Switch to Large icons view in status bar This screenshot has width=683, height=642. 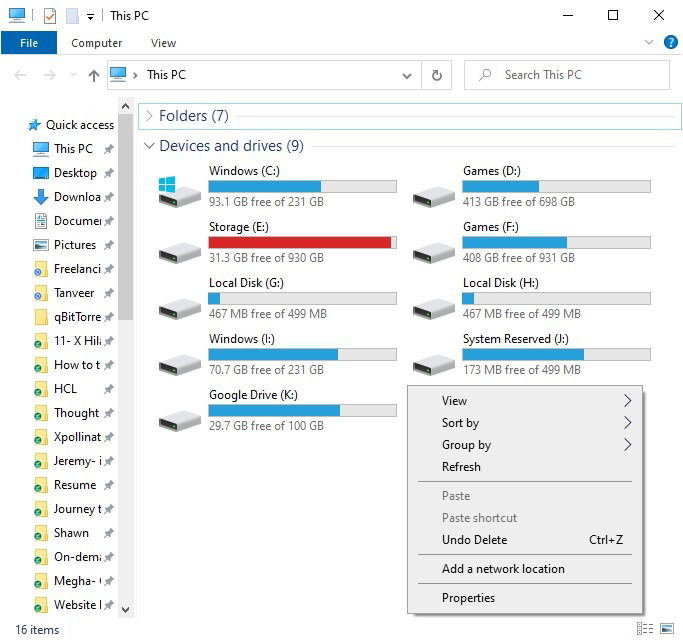point(667,628)
